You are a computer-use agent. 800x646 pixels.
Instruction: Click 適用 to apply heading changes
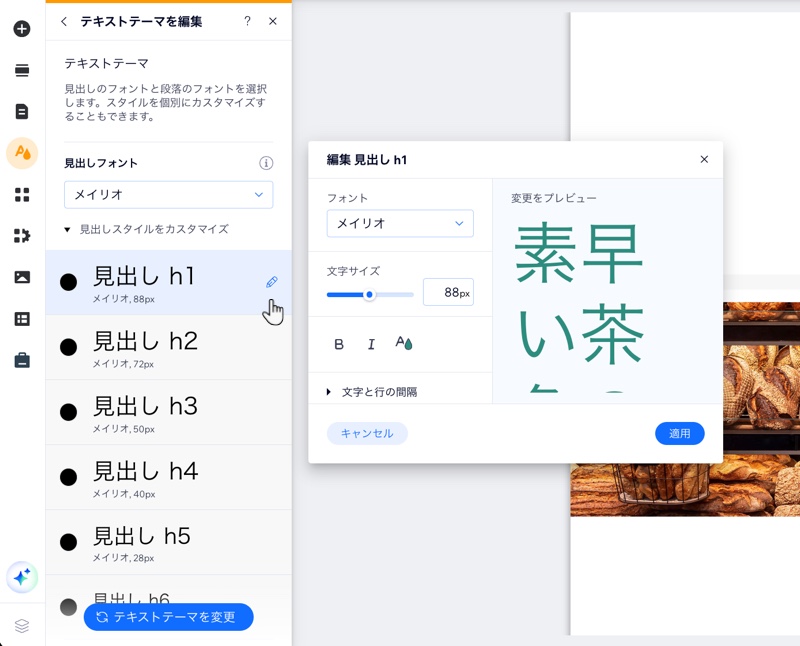tap(679, 433)
